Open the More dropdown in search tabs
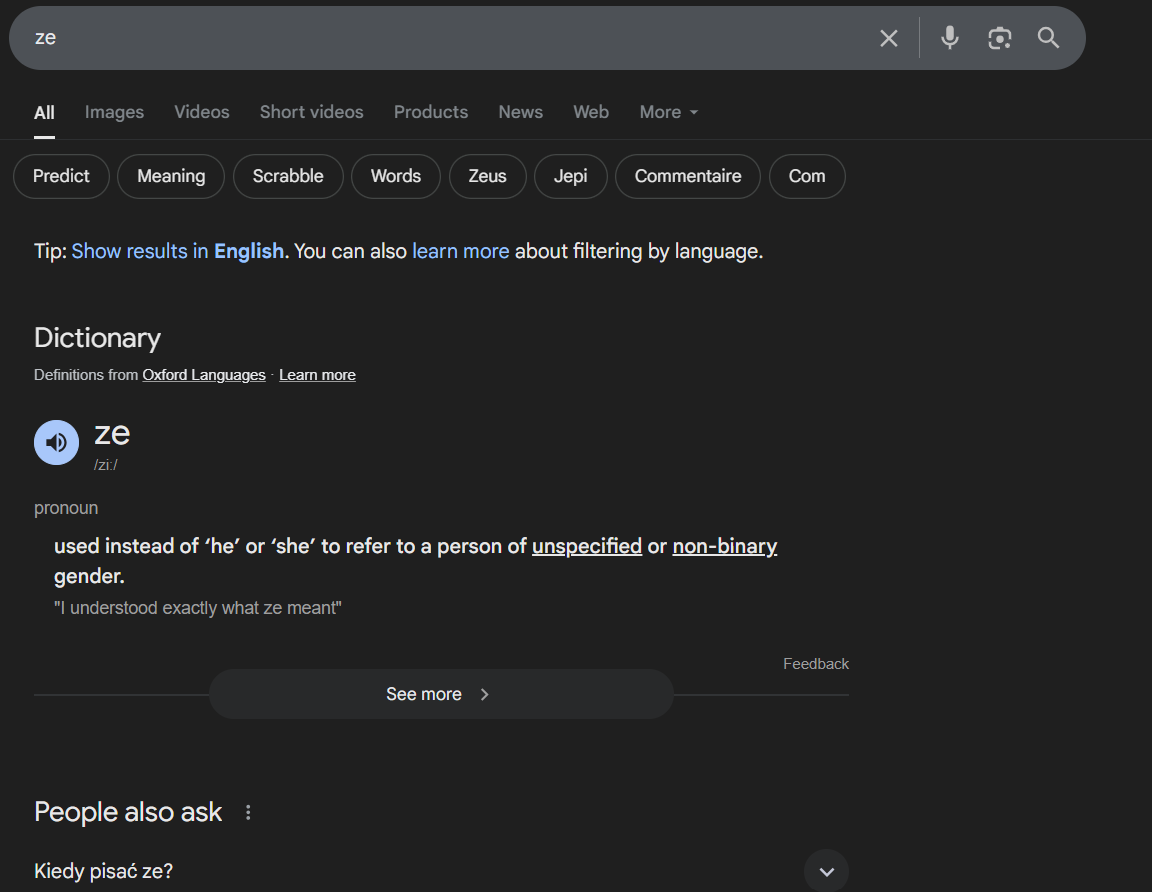Viewport: 1152px width, 892px height. (669, 112)
